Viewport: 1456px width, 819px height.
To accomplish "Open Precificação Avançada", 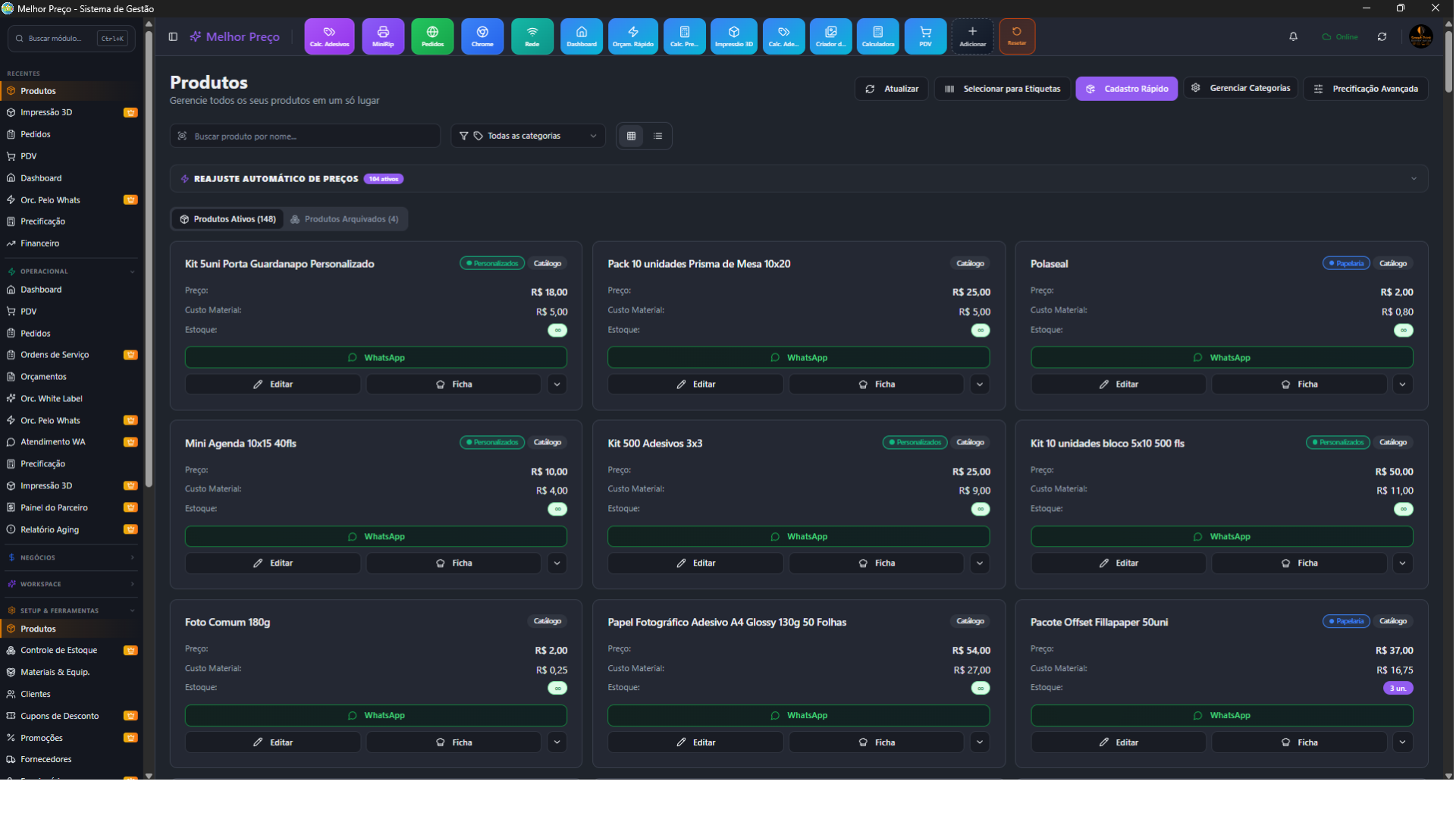I will 1366,89.
